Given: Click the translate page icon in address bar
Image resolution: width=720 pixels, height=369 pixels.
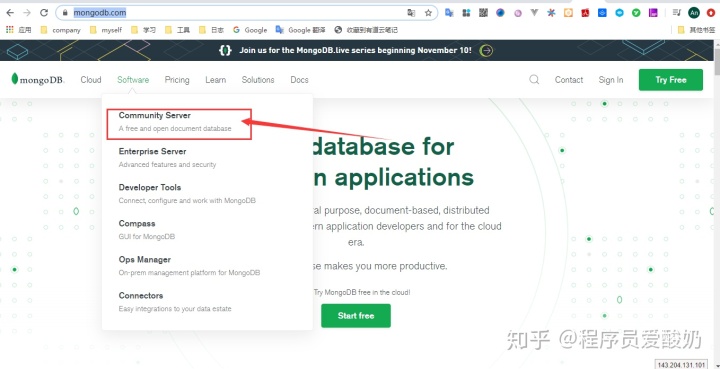Looking at the screenshot, I should 411,13.
